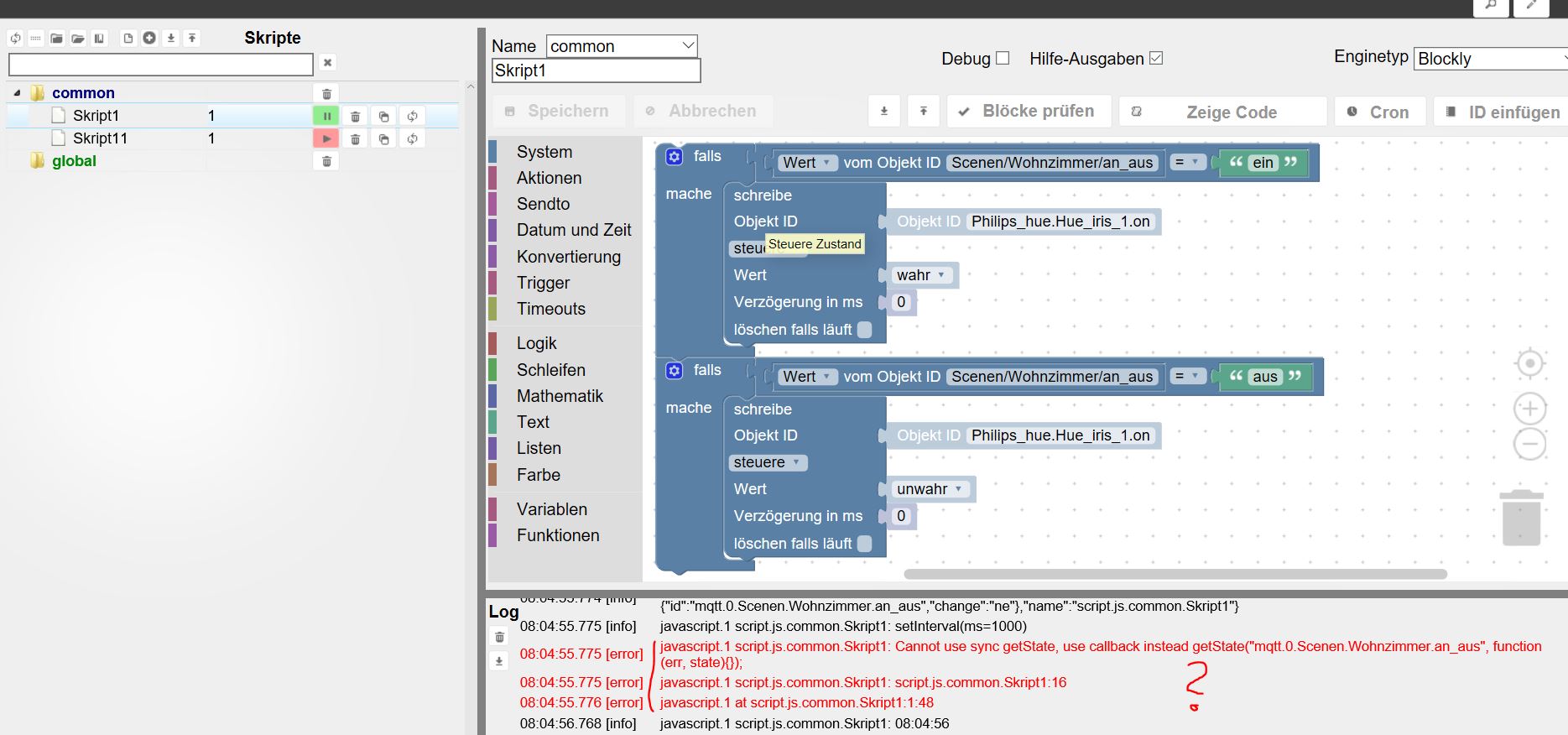Image resolution: width=1568 pixels, height=735 pixels.
Task: Restart Skript1 with its reload icon
Action: tap(412, 117)
